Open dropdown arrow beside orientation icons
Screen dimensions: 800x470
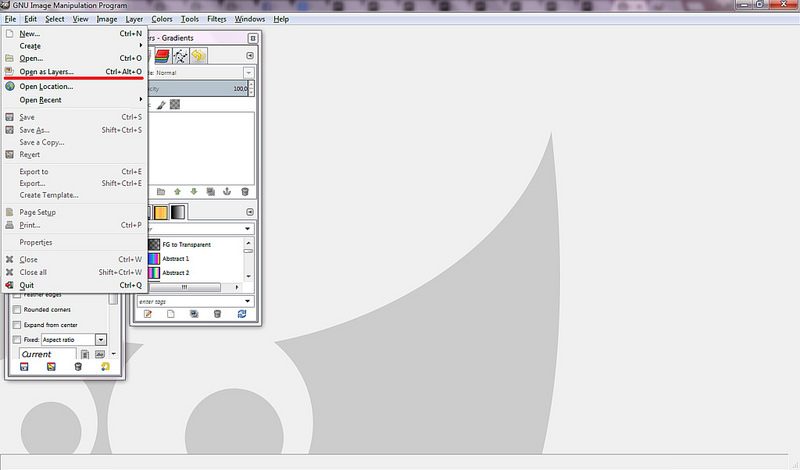(x=114, y=354)
